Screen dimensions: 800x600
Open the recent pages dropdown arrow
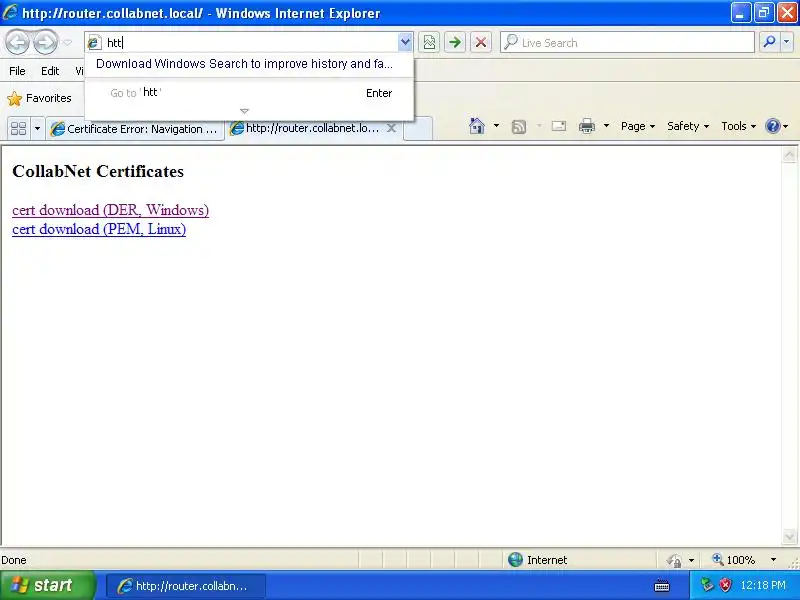(x=67, y=43)
